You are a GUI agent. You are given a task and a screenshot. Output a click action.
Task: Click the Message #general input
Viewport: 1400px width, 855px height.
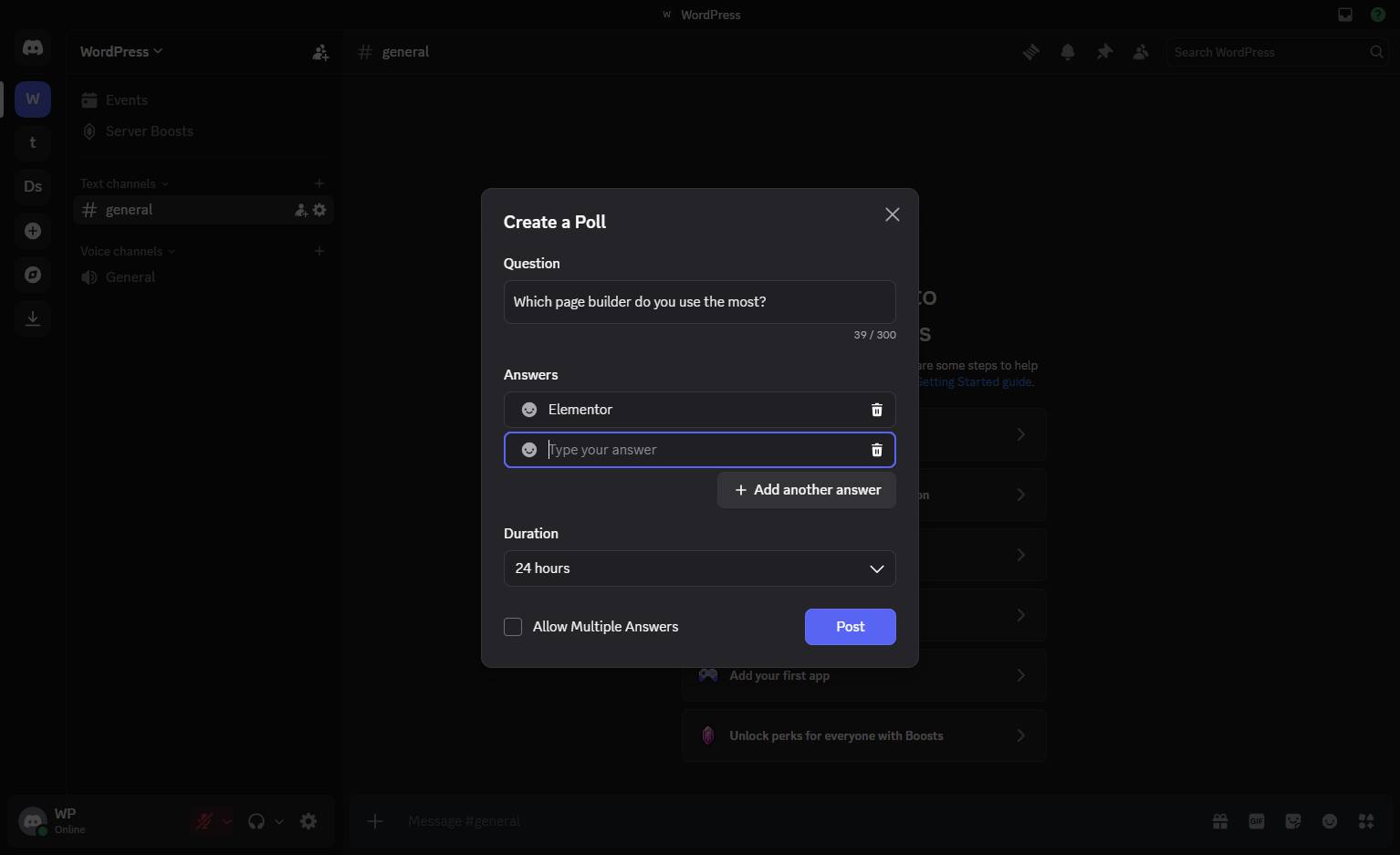pos(803,821)
